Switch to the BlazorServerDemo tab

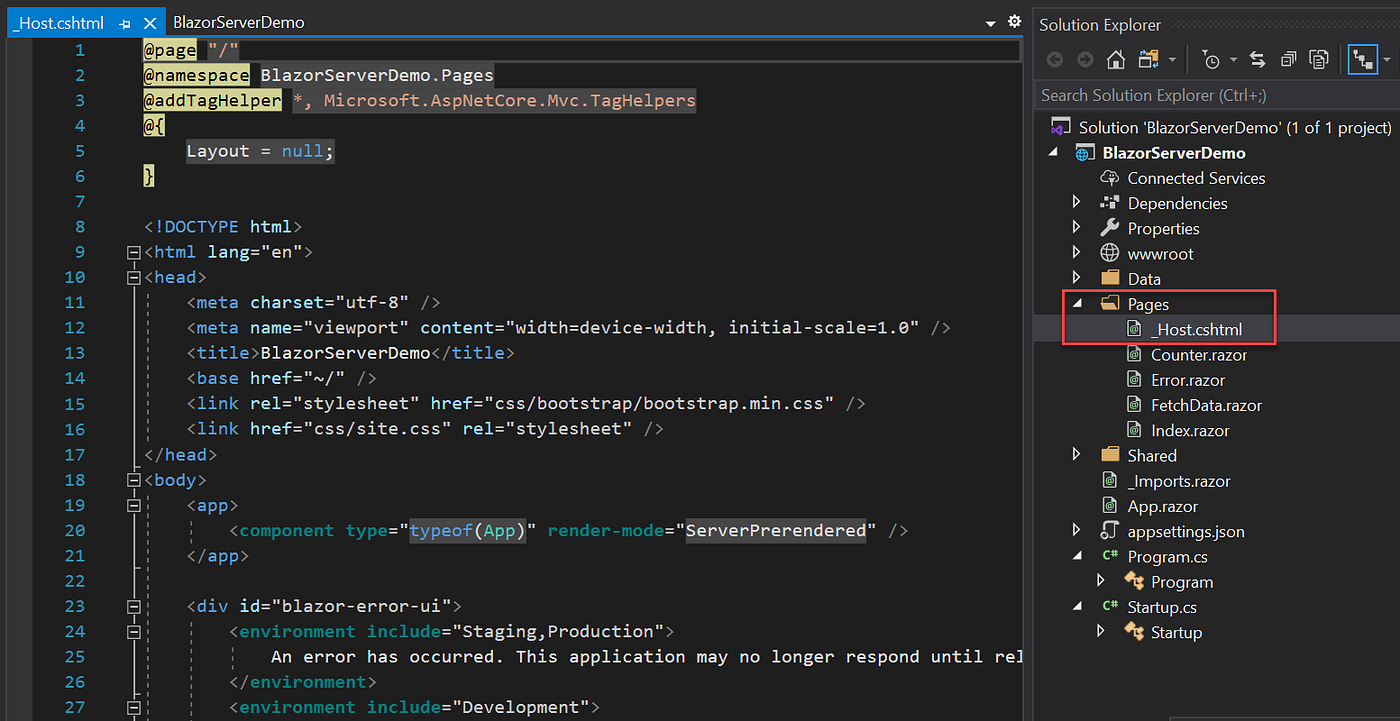[x=238, y=21]
